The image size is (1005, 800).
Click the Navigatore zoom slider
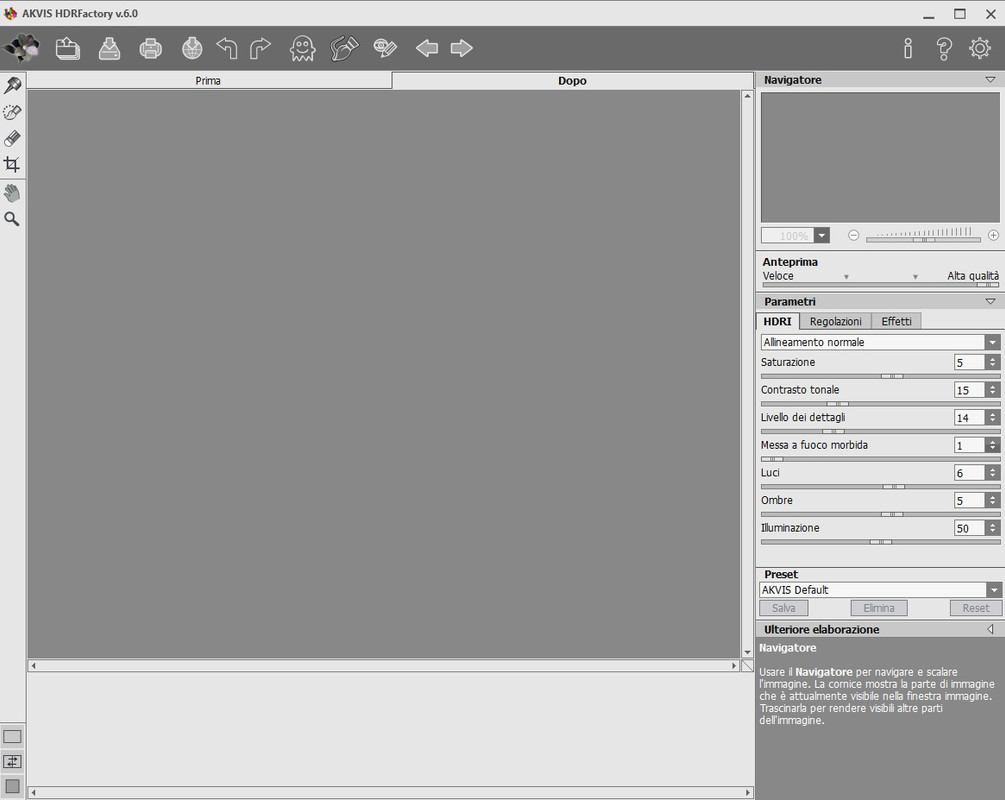(x=923, y=240)
